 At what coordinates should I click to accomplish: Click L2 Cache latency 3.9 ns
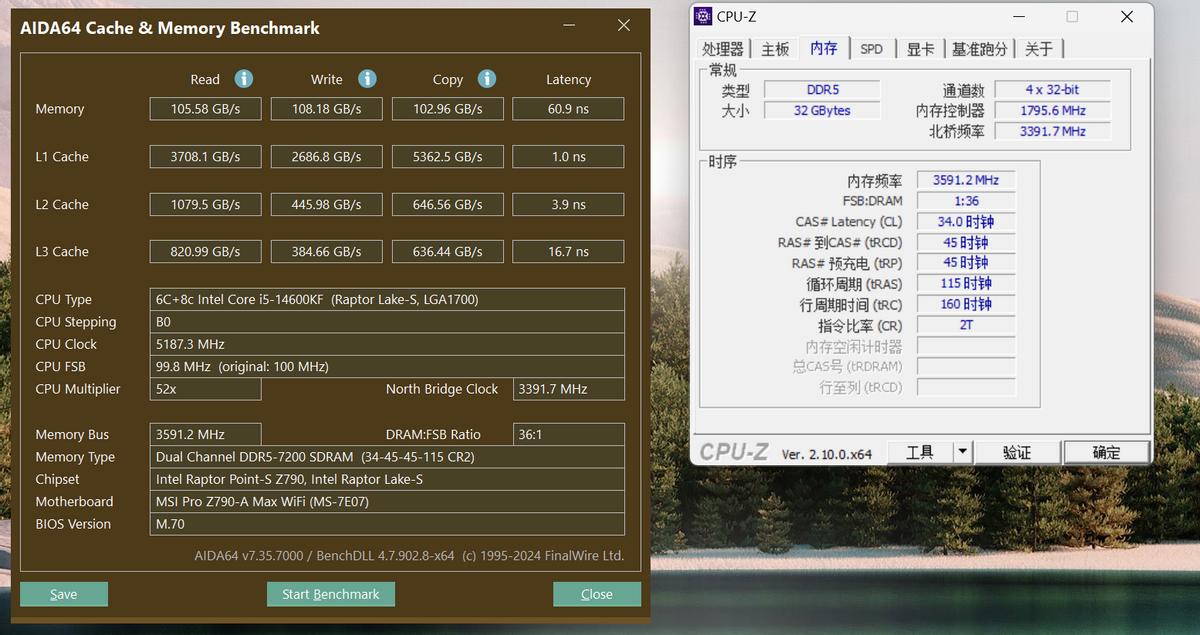point(568,204)
